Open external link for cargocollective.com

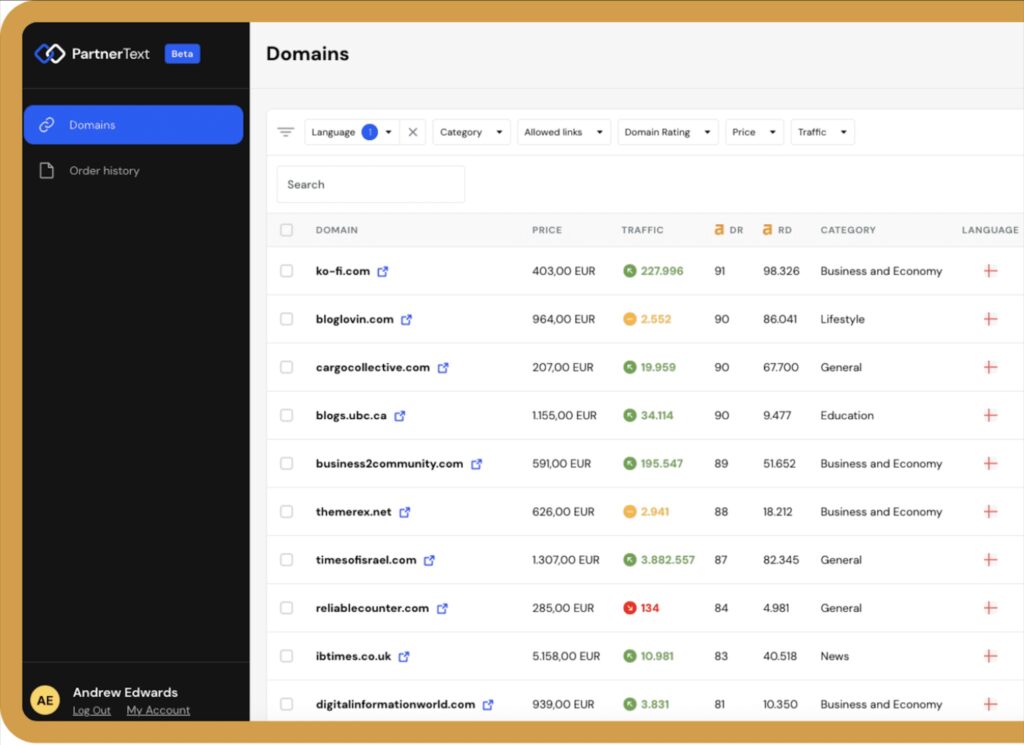443,368
